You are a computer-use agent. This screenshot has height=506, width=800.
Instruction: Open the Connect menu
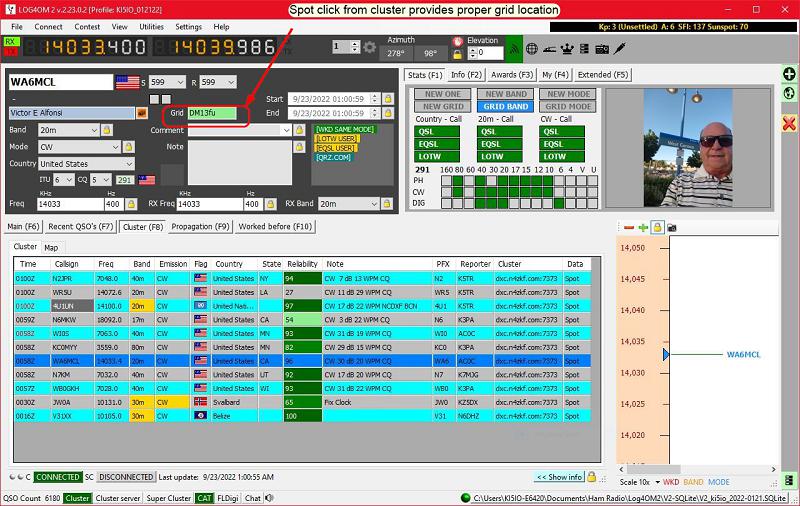coord(48,27)
